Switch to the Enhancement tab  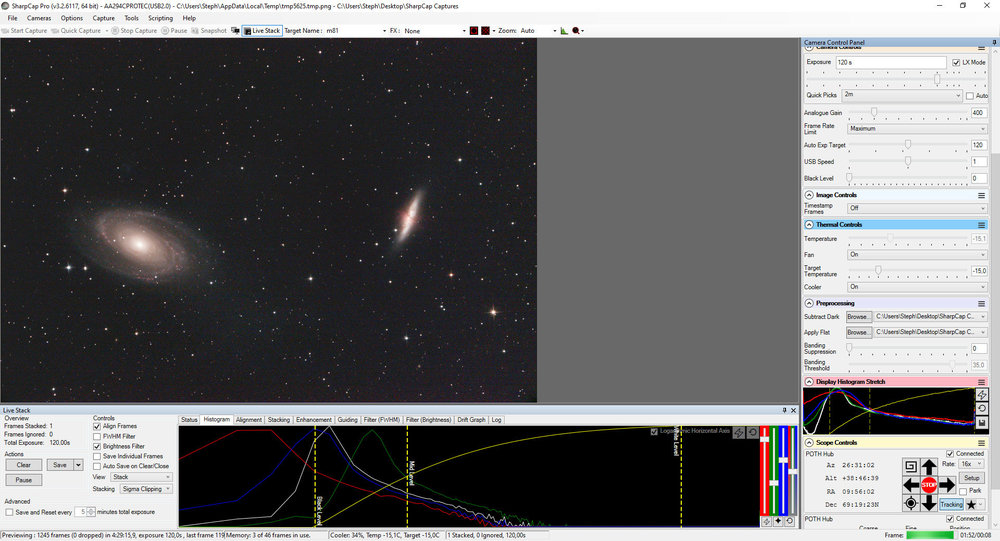pos(314,420)
